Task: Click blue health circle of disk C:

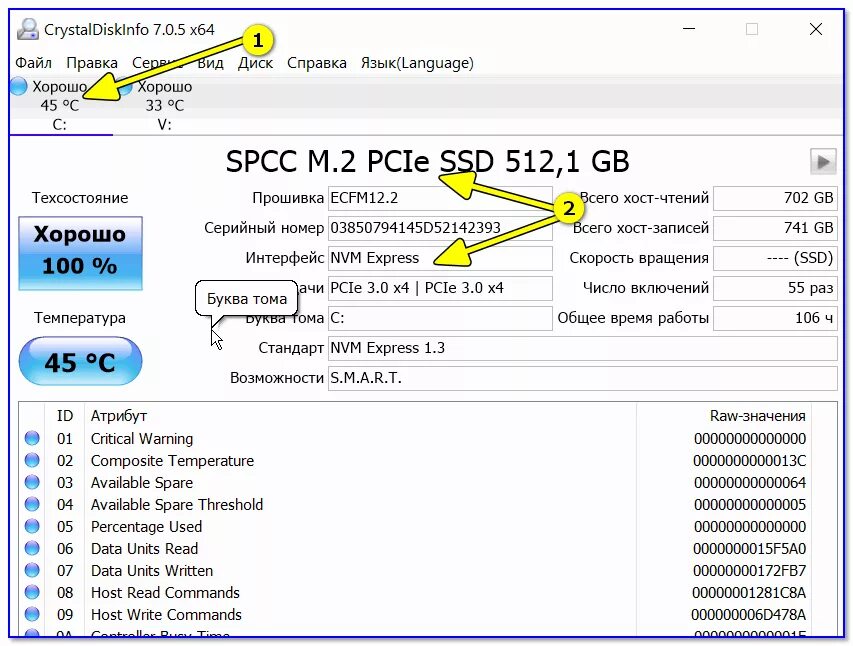Action: (18, 86)
